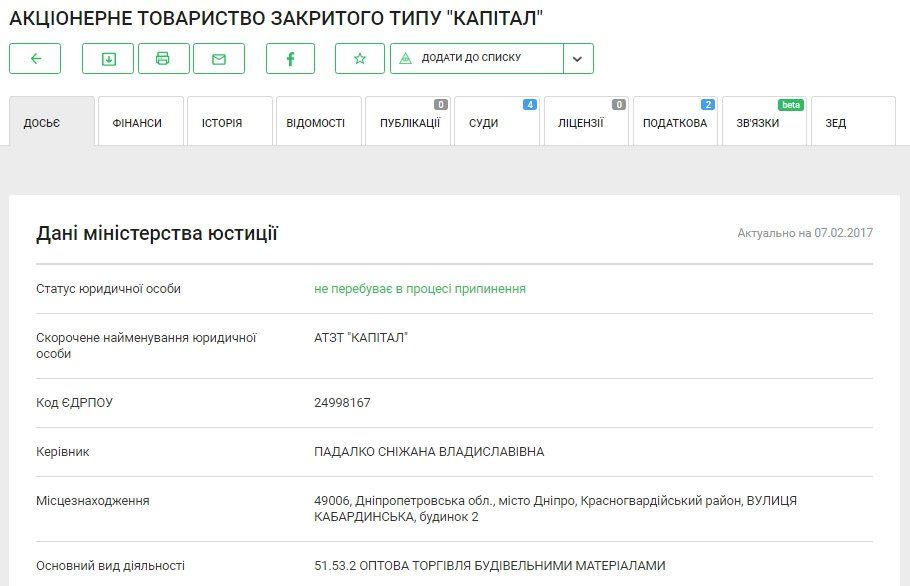Switch to the ВІДОМОСТІ tab
Viewport: 910px width, 586px height.
pos(319,121)
